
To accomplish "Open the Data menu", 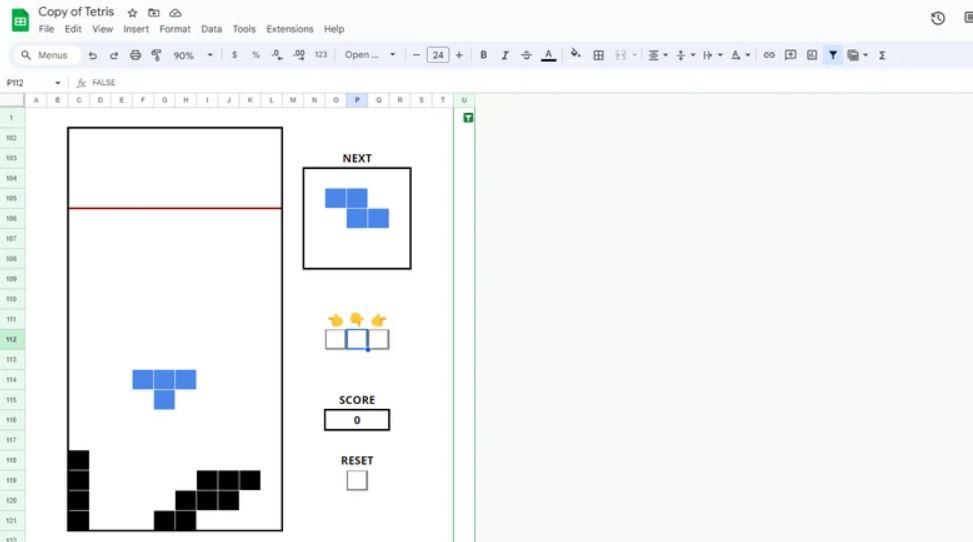I will [x=211, y=29].
